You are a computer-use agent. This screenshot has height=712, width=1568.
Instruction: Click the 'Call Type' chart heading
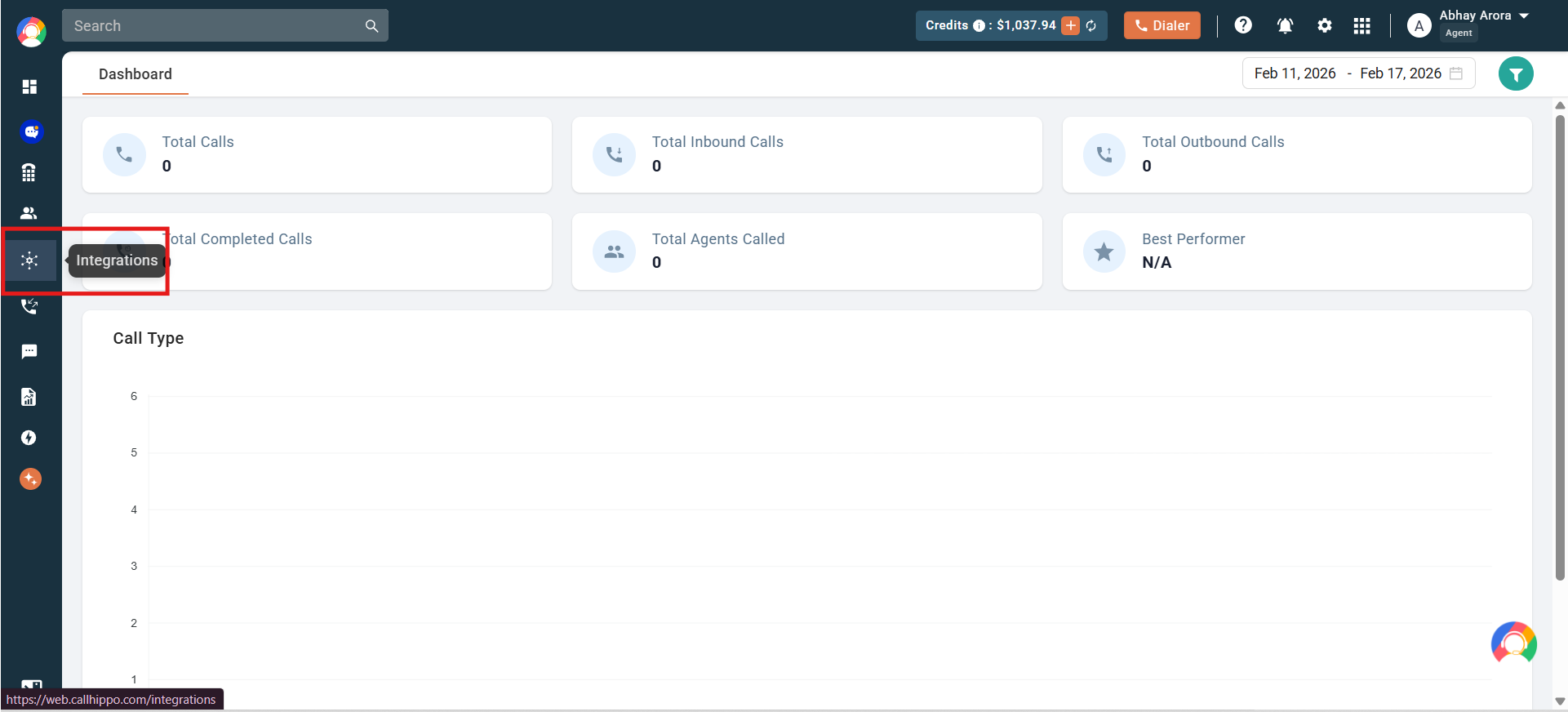click(149, 338)
